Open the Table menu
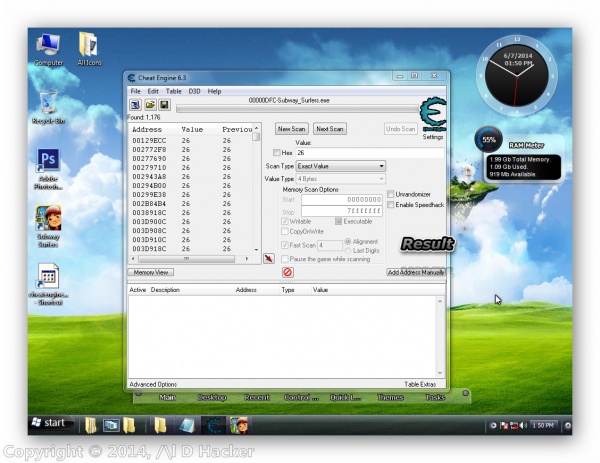This screenshot has height=463, width=600. (174, 91)
